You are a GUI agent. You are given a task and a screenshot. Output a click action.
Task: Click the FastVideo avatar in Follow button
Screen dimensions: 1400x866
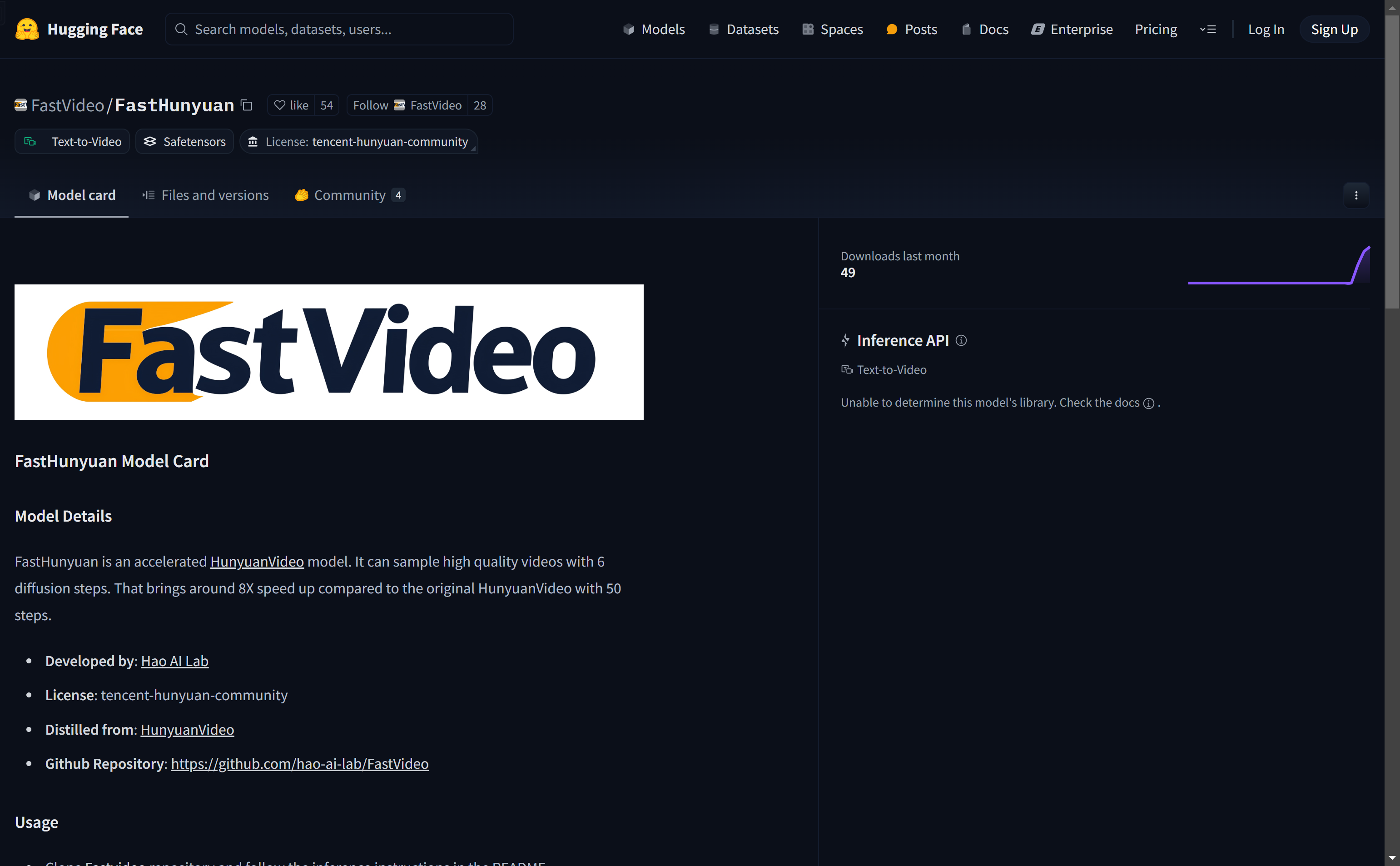click(x=399, y=105)
